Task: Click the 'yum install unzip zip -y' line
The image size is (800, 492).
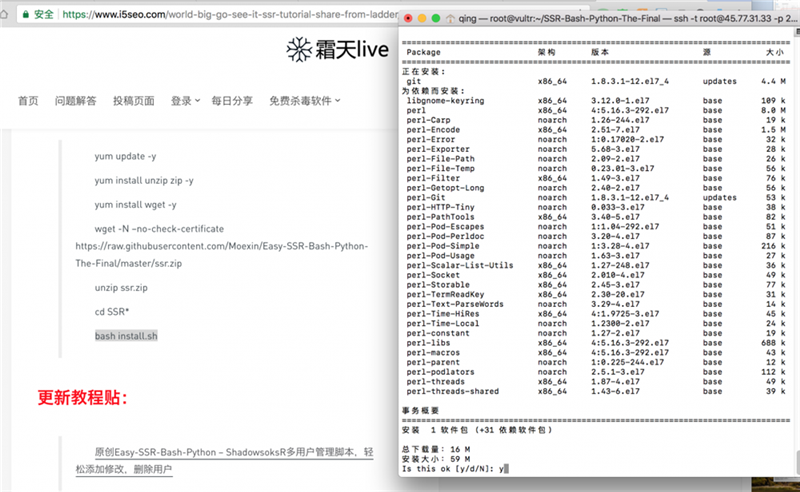Action: tap(144, 180)
